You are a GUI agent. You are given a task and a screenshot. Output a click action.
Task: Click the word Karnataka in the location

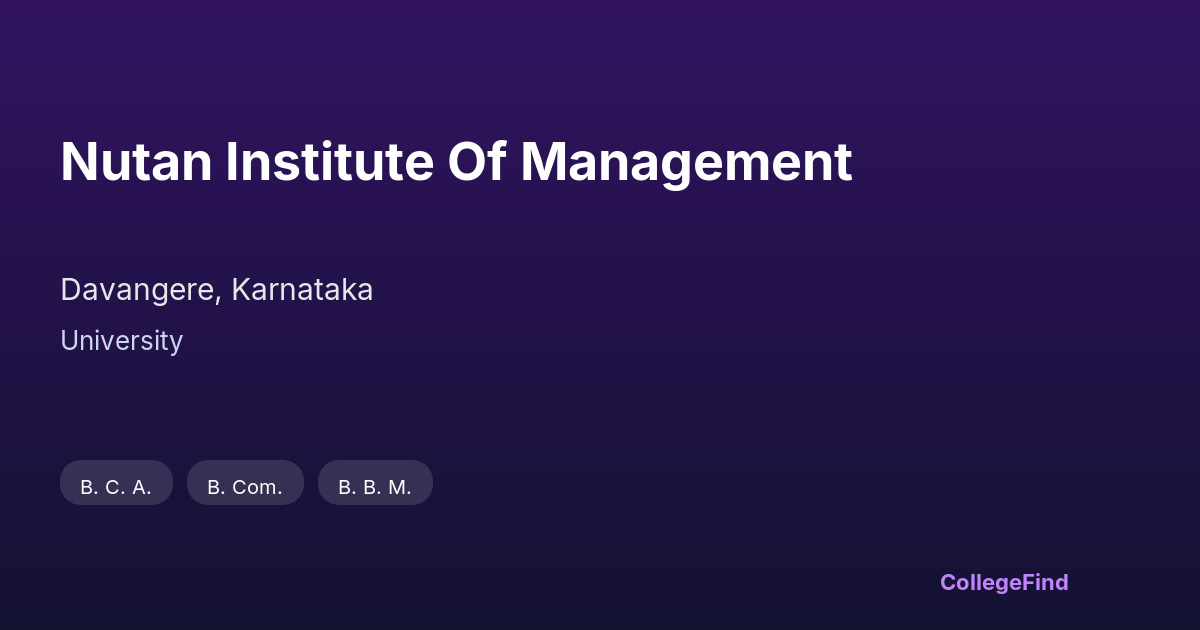coord(302,290)
